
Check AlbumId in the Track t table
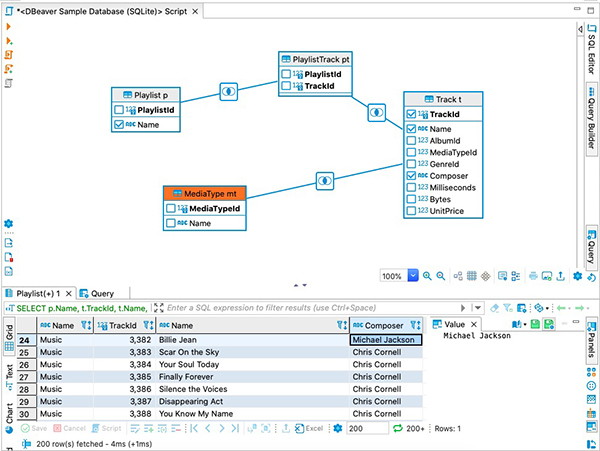[411, 141]
